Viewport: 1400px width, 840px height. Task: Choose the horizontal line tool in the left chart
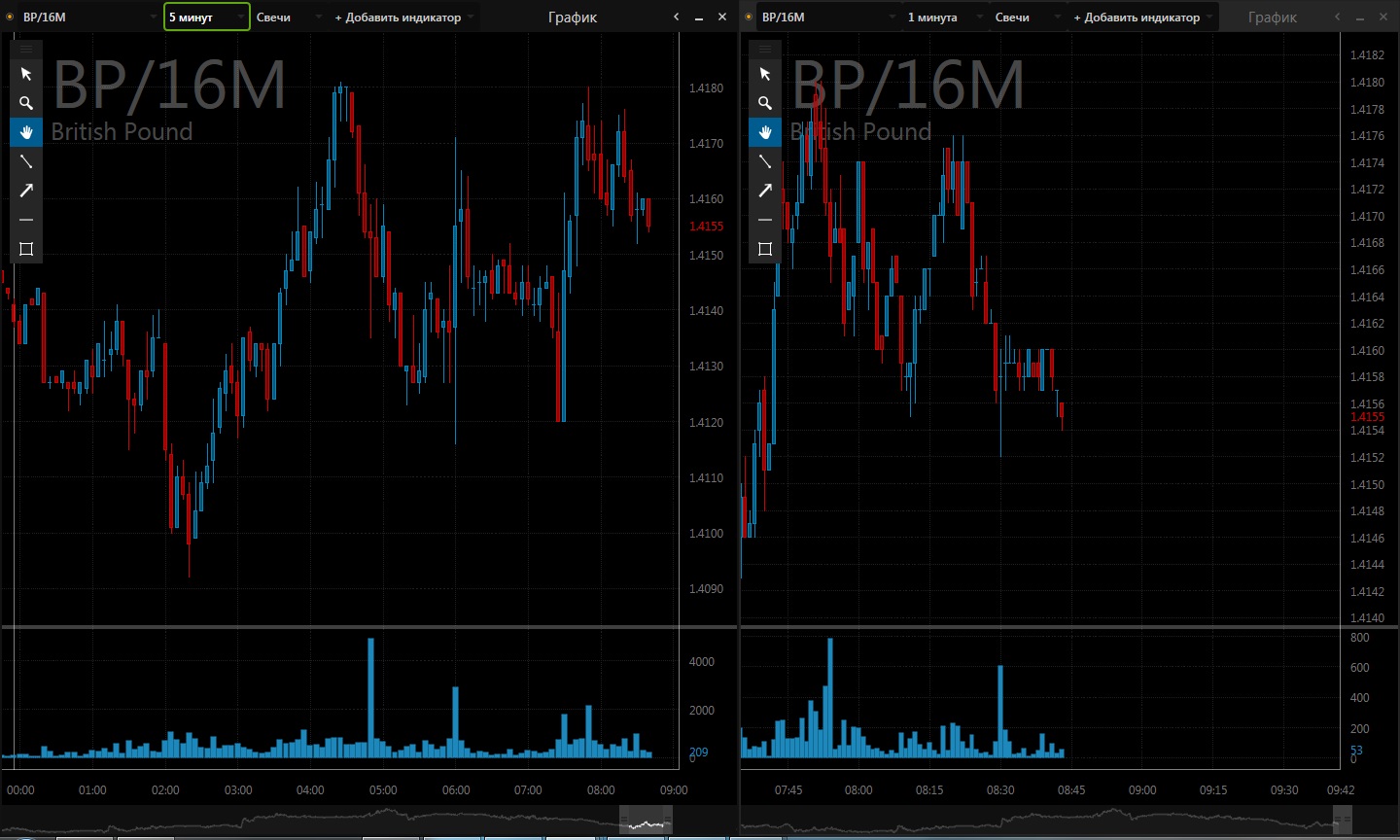(x=26, y=220)
